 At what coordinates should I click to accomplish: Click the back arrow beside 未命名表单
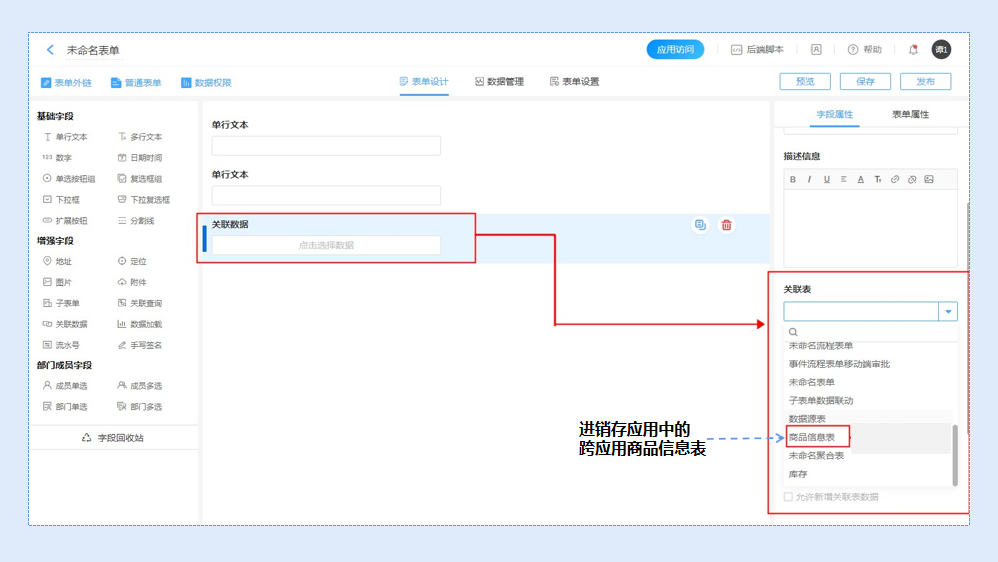pos(50,50)
